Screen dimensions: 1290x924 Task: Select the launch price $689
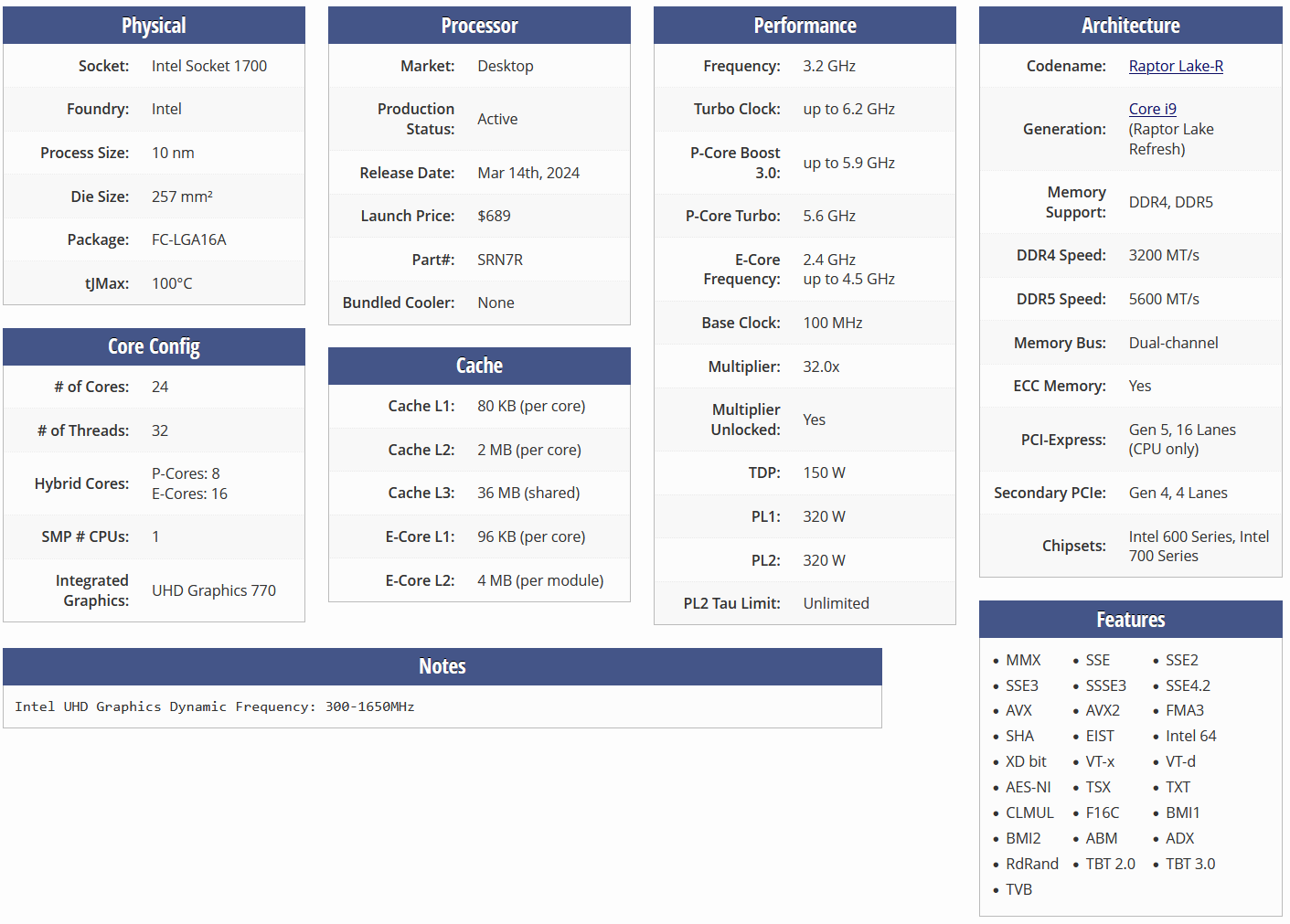click(x=494, y=216)
